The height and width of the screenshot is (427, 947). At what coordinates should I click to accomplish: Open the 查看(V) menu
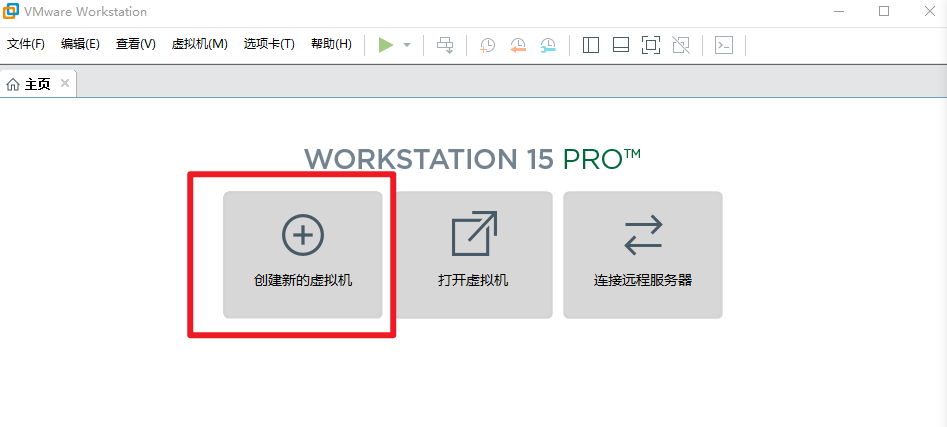136,44
